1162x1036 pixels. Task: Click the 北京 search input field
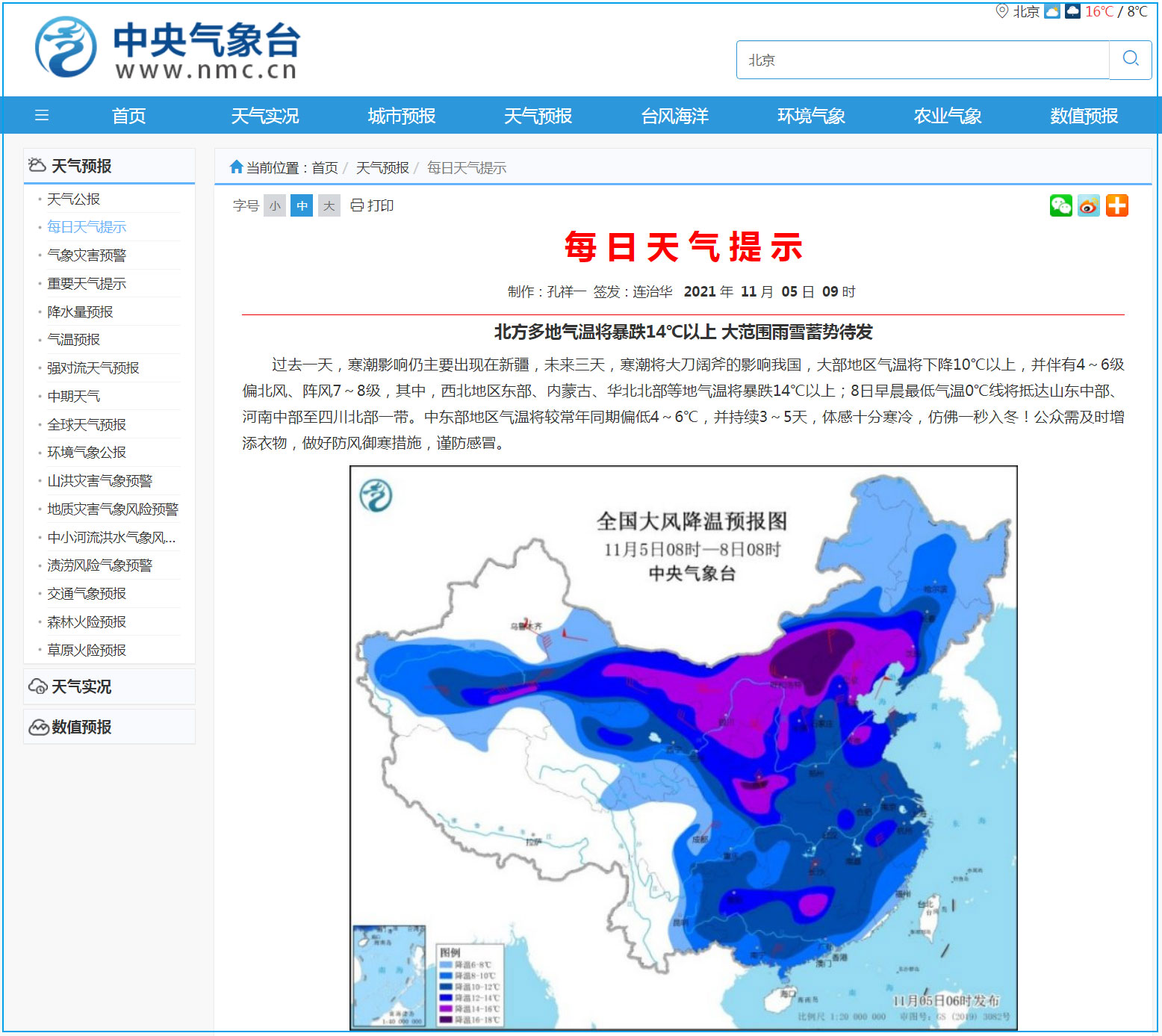click(x=922, y=60)
